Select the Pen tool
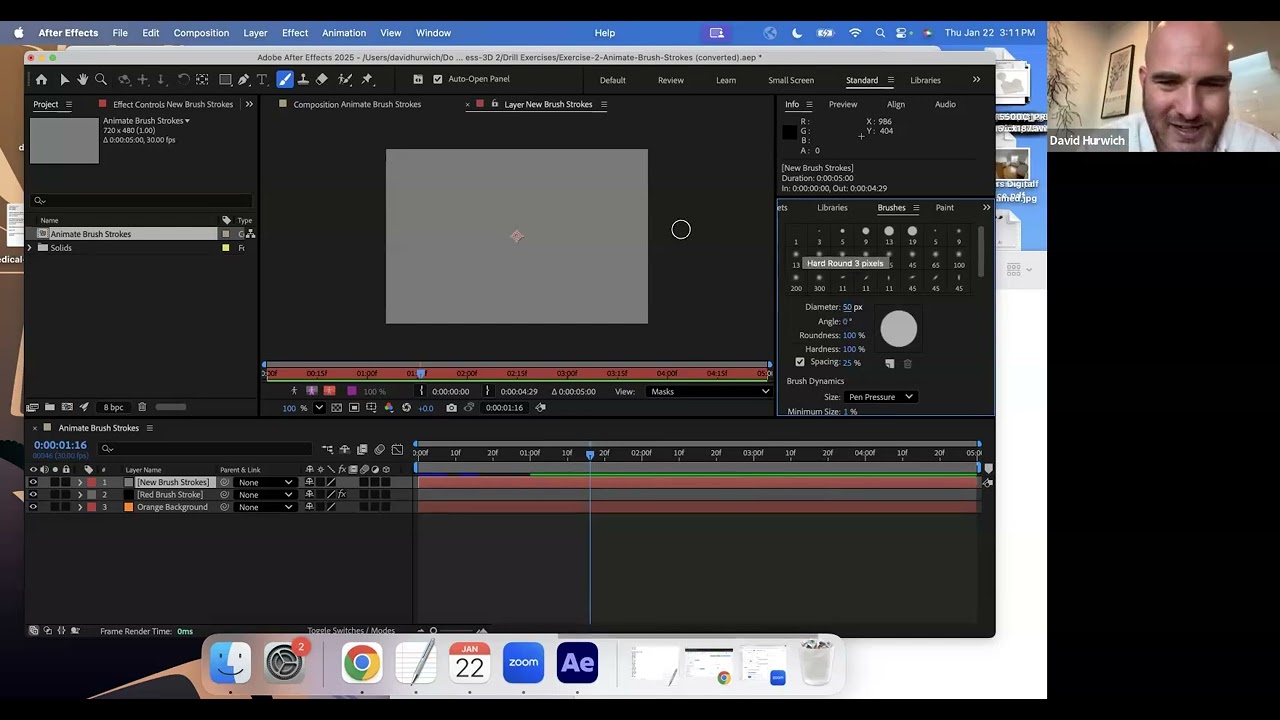This screenshot has height=720, width=1280. pos(243,79)
